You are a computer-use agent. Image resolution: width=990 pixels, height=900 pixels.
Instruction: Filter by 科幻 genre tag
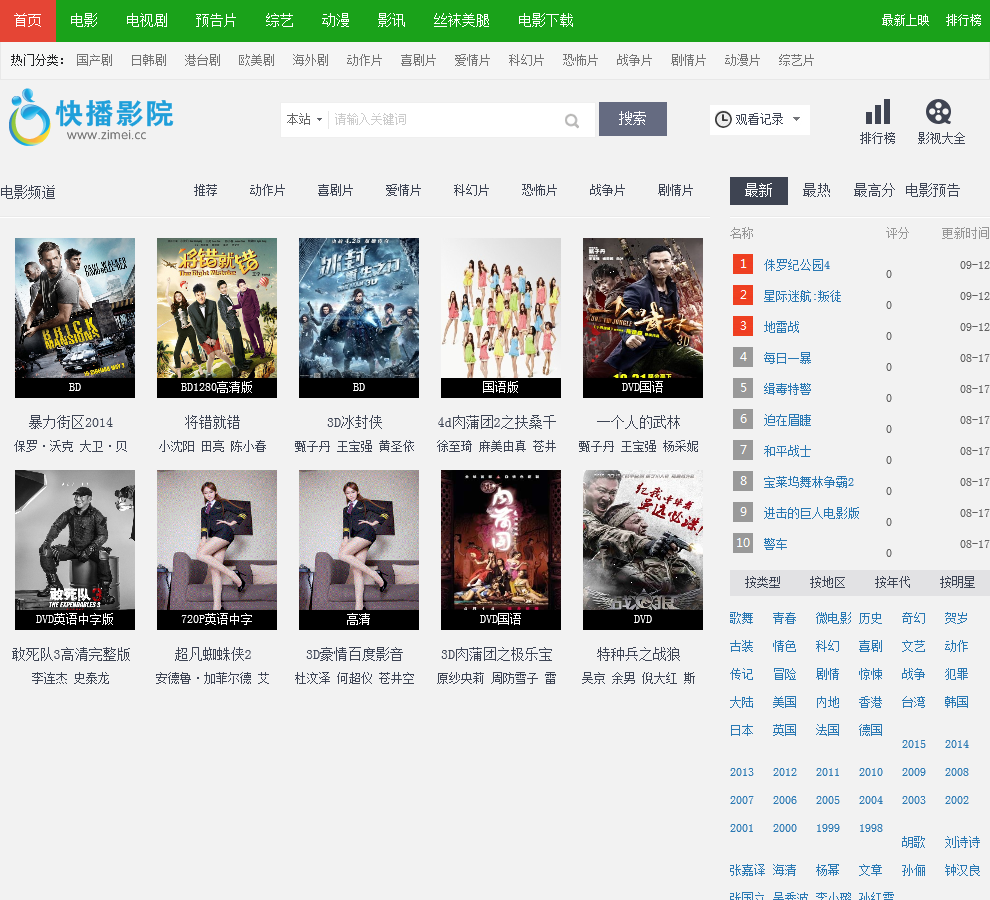coord(828,646)
